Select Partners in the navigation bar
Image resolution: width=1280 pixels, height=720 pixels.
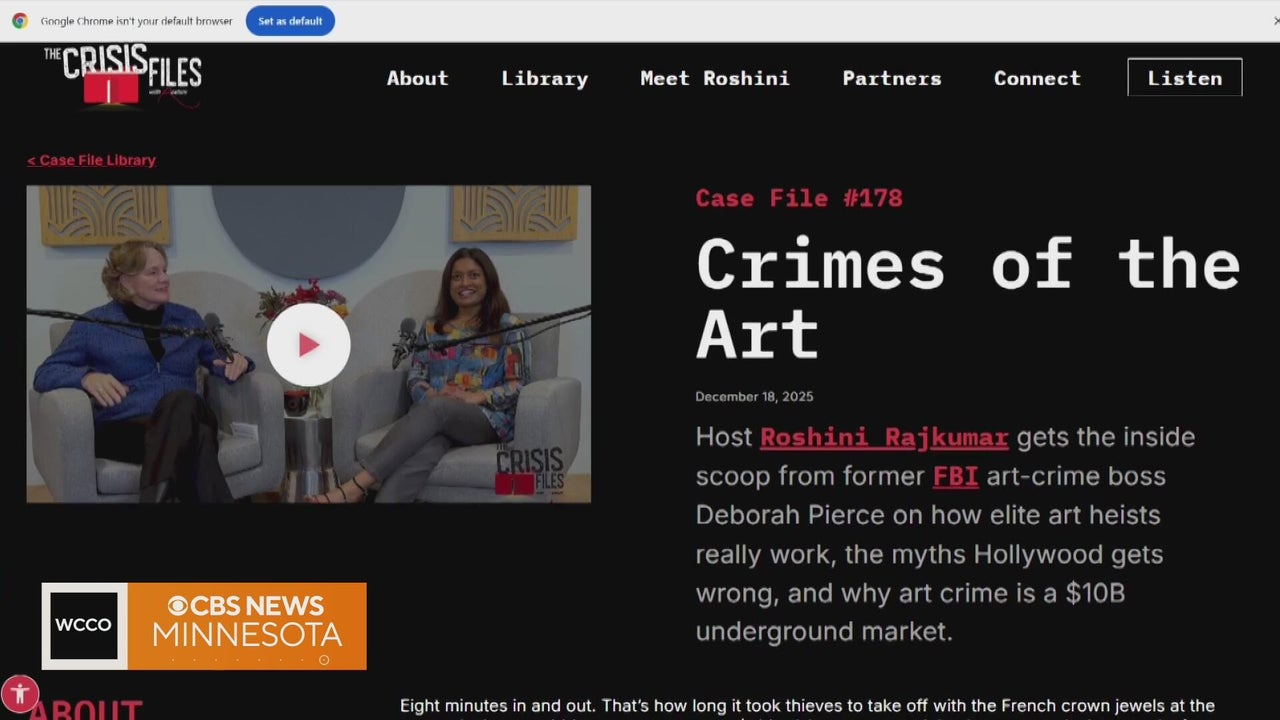coord(891,78)
